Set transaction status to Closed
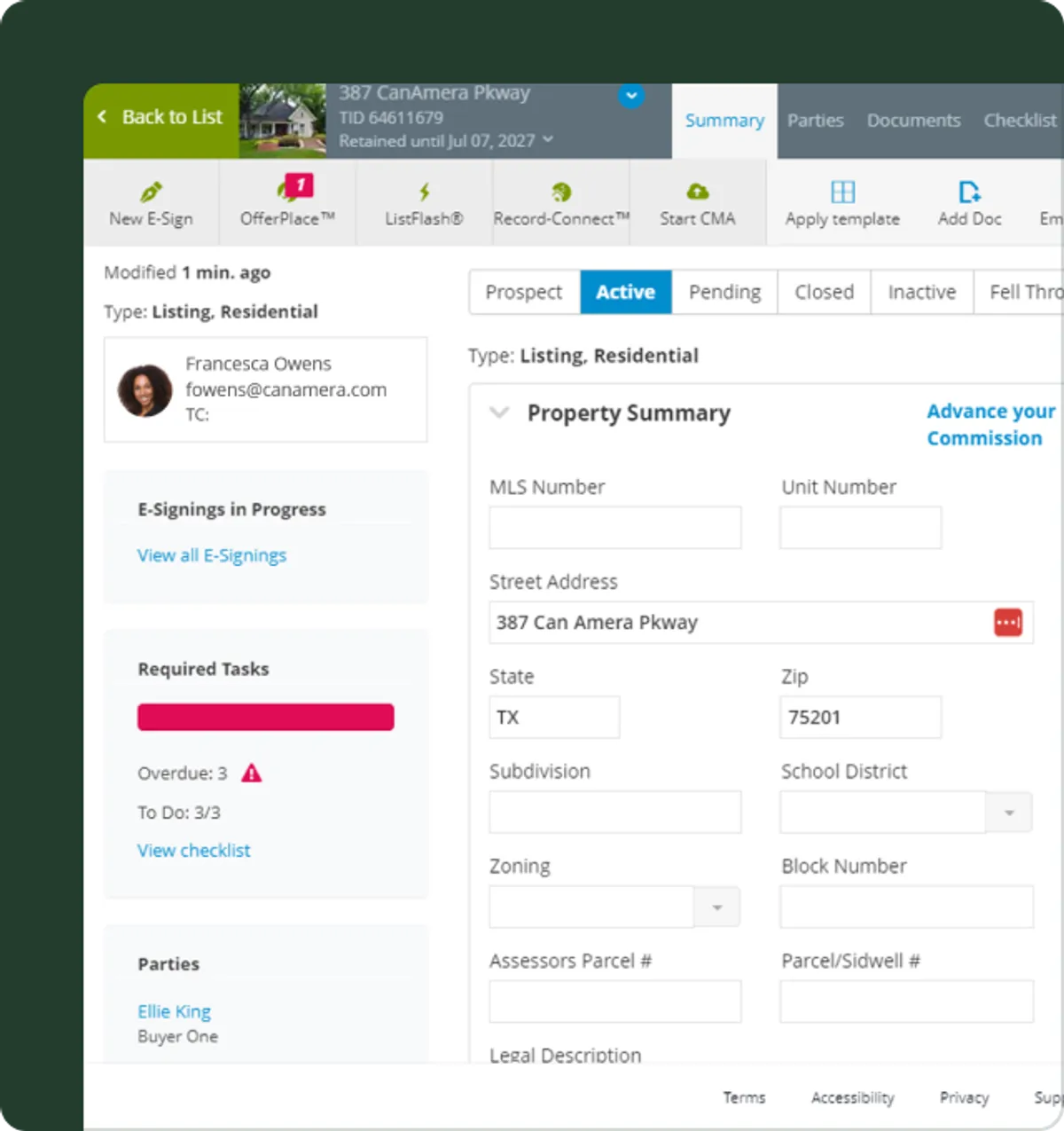The image size is (1064, 1131). pos(824,292)
